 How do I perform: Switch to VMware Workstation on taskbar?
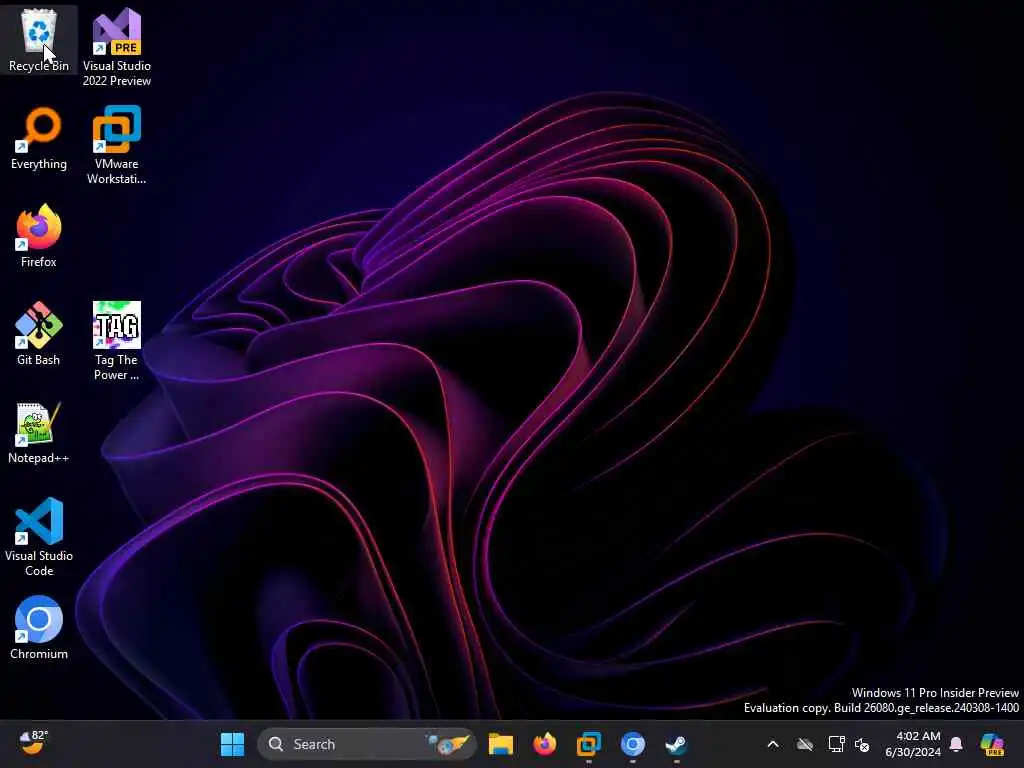tap(588, 744)
